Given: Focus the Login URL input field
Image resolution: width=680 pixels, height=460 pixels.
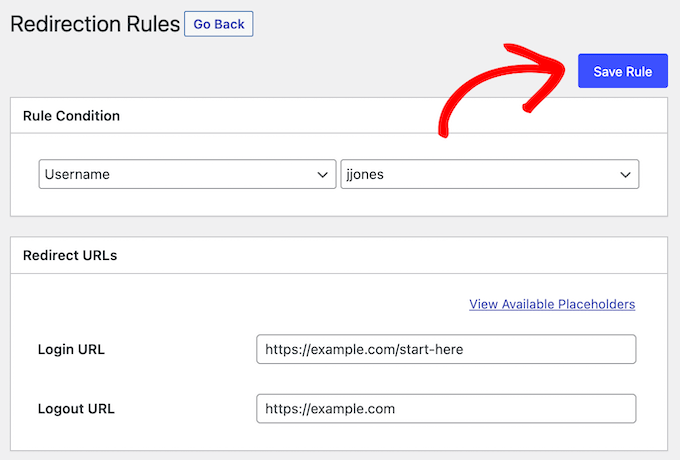Looking at the screenshot, I should point(446,349).
